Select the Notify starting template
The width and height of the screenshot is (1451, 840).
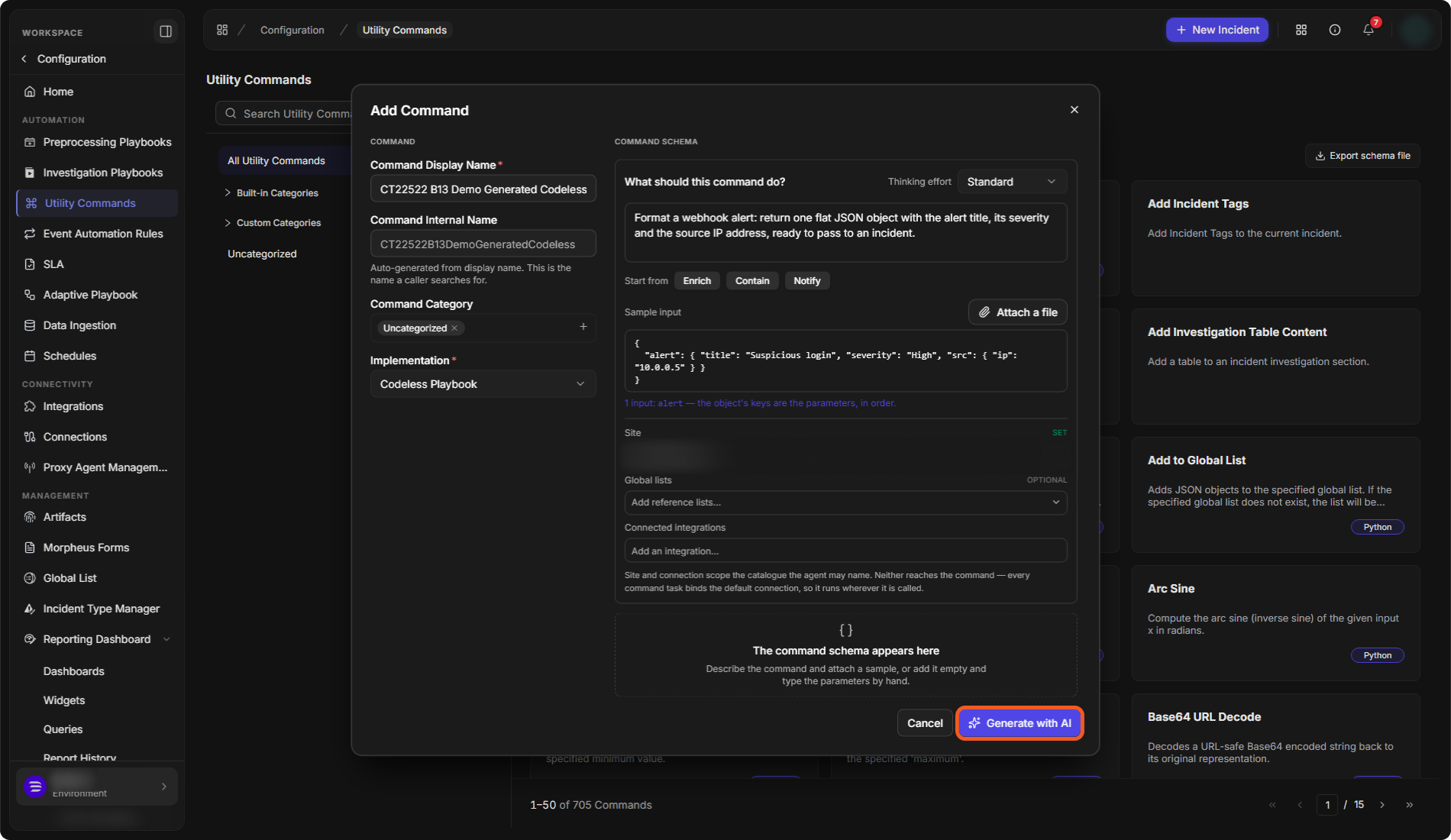(x=807, y=281)
